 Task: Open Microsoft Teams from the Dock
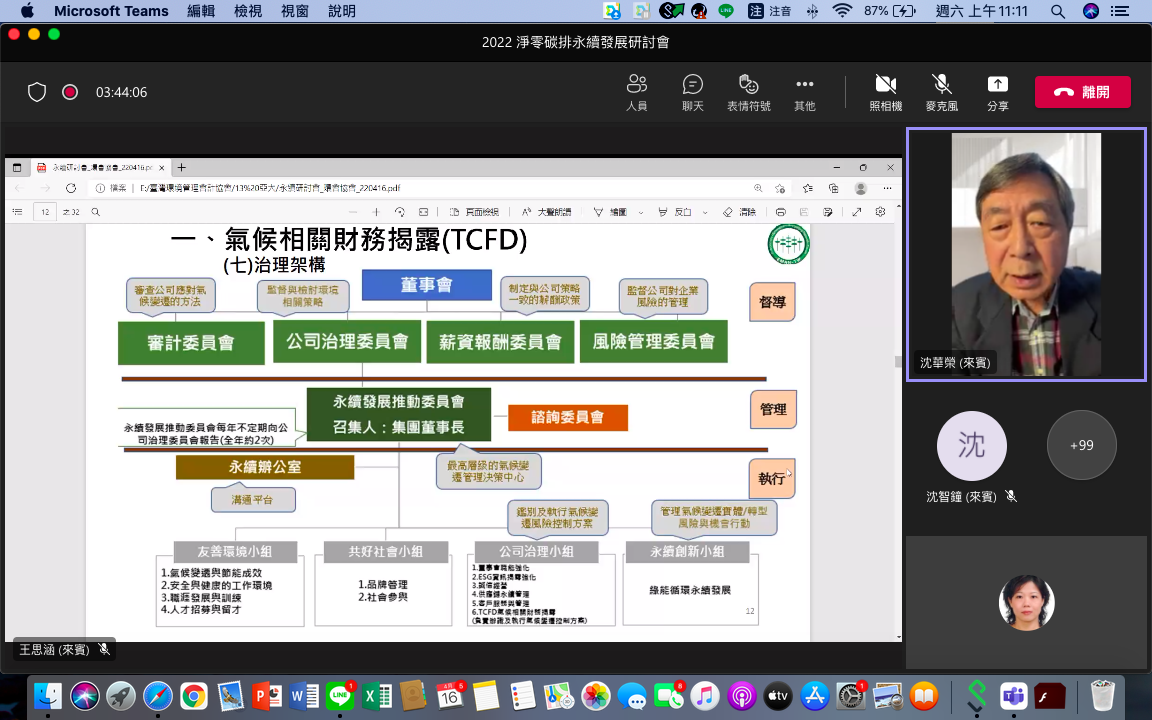point(1013,696)
